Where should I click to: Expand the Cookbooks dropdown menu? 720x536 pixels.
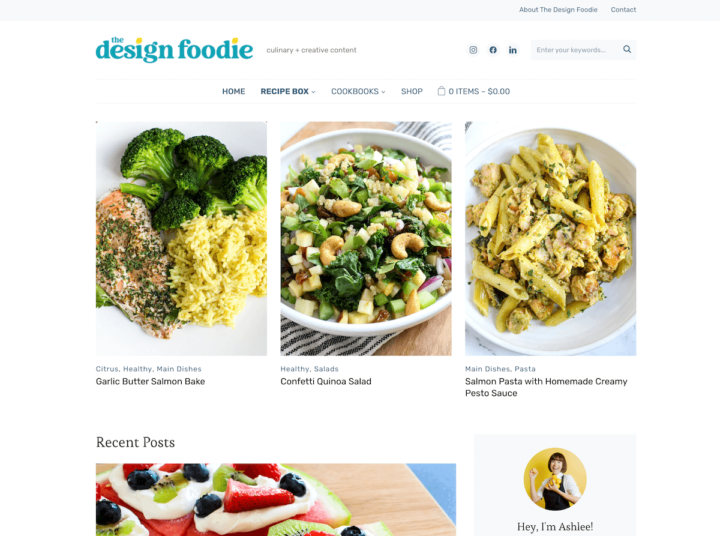[x=358, y=91]
